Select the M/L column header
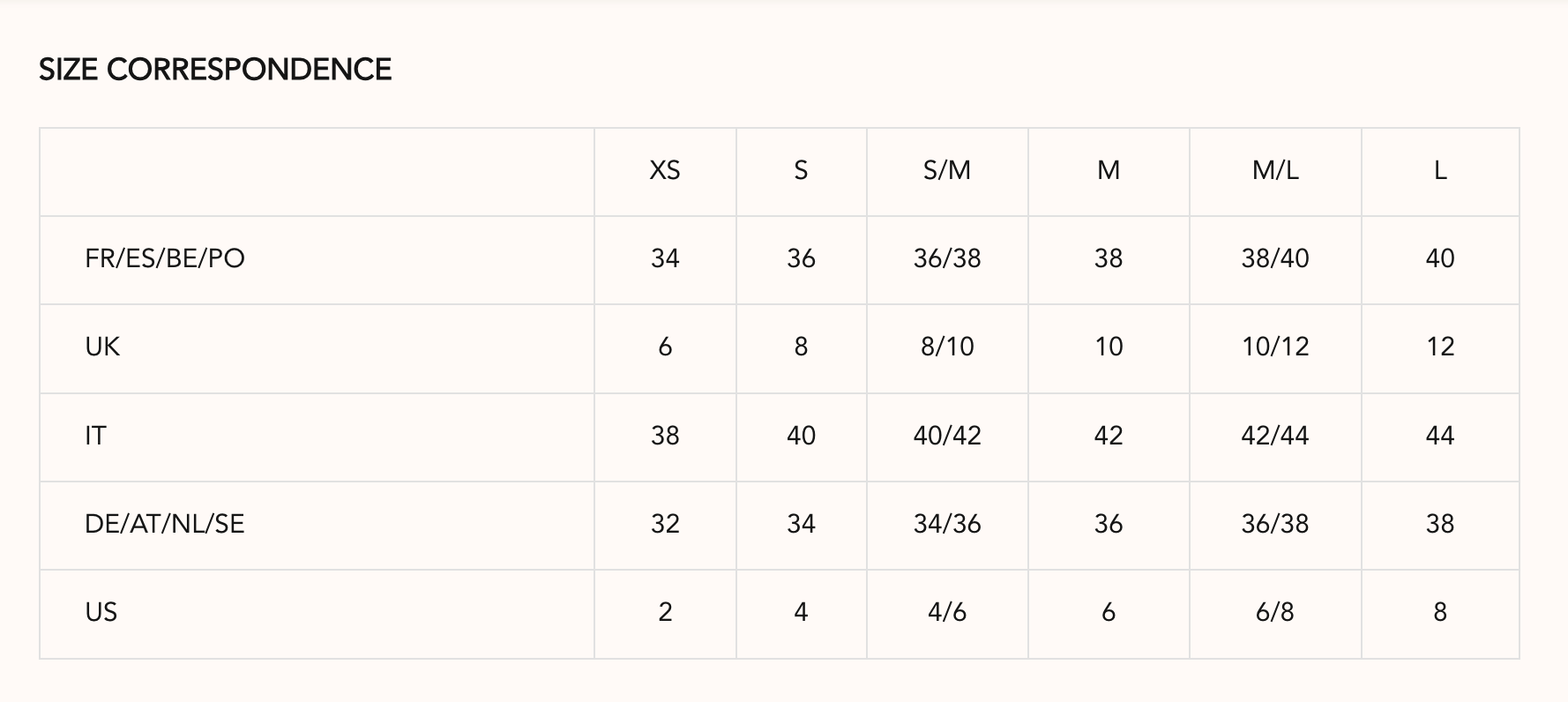The height and width of the screenshot is (702, 1568). [1275, 170]
